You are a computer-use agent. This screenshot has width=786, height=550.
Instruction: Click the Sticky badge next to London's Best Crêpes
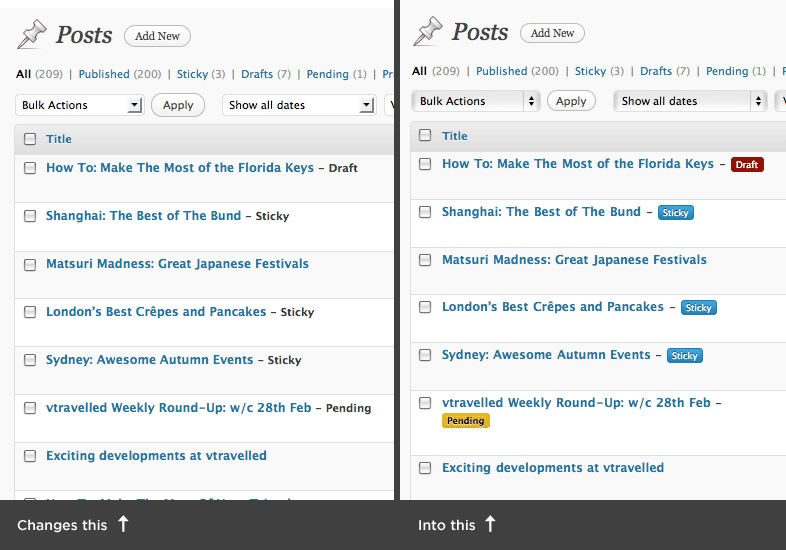click(698, 308)
